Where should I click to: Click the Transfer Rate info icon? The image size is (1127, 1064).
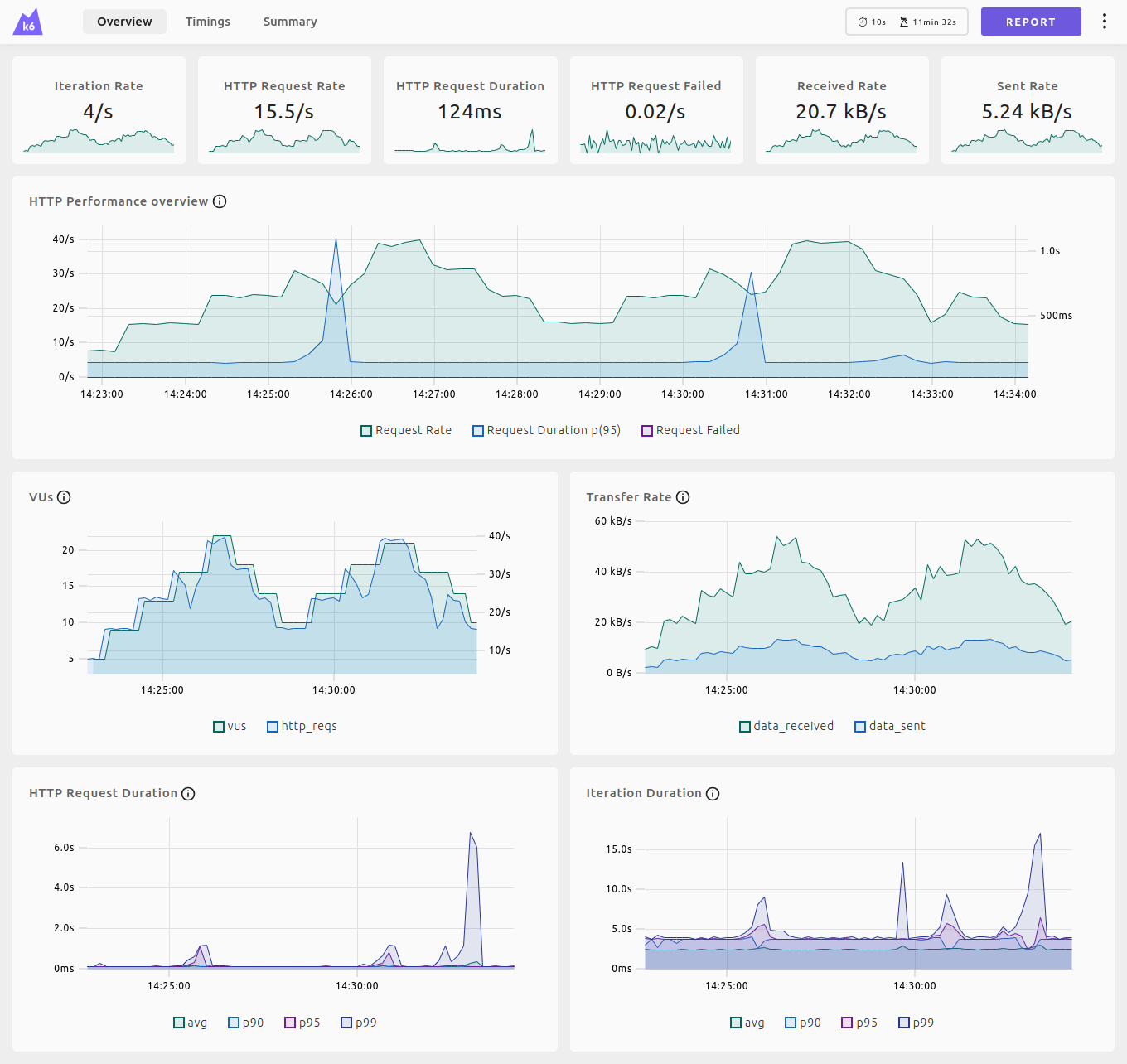coord(682,497)
